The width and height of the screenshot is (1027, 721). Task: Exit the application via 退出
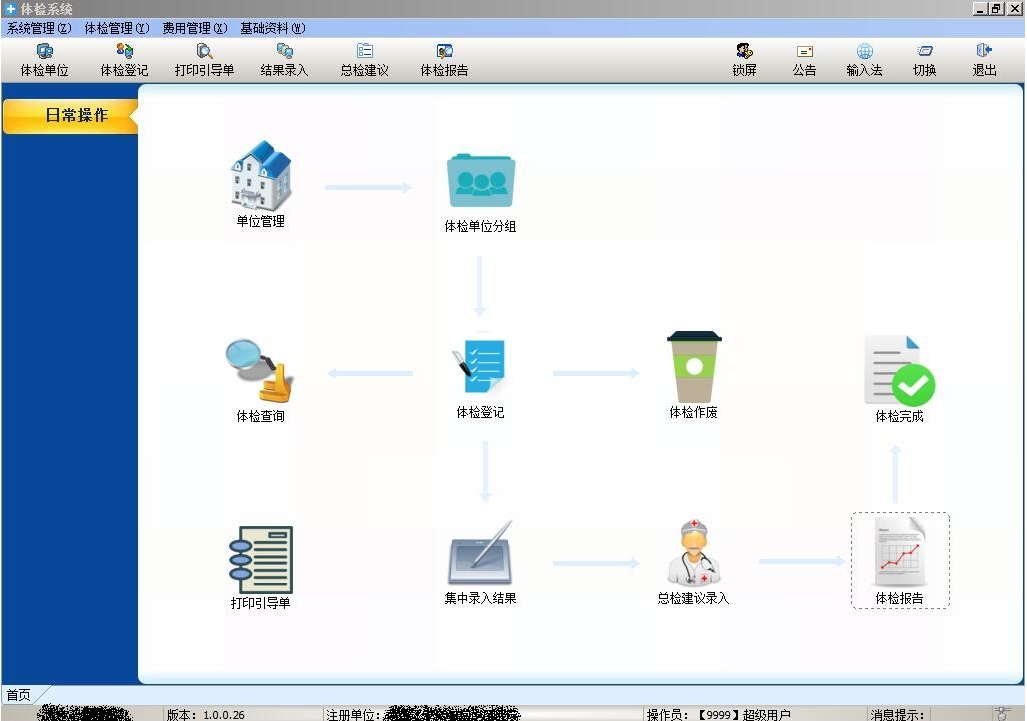click(984, 60)
